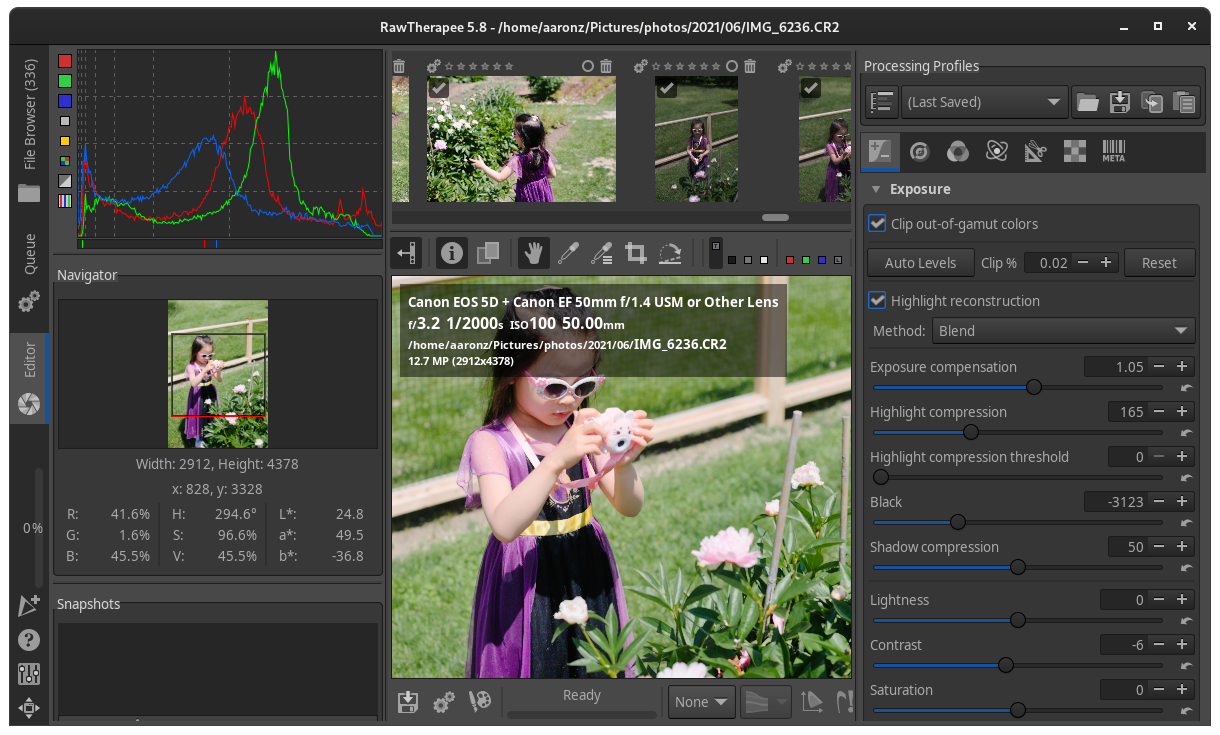1220x735 pixels.
Task: Uncheck Clip out-of-gamut colors
Action: [877, 224]
